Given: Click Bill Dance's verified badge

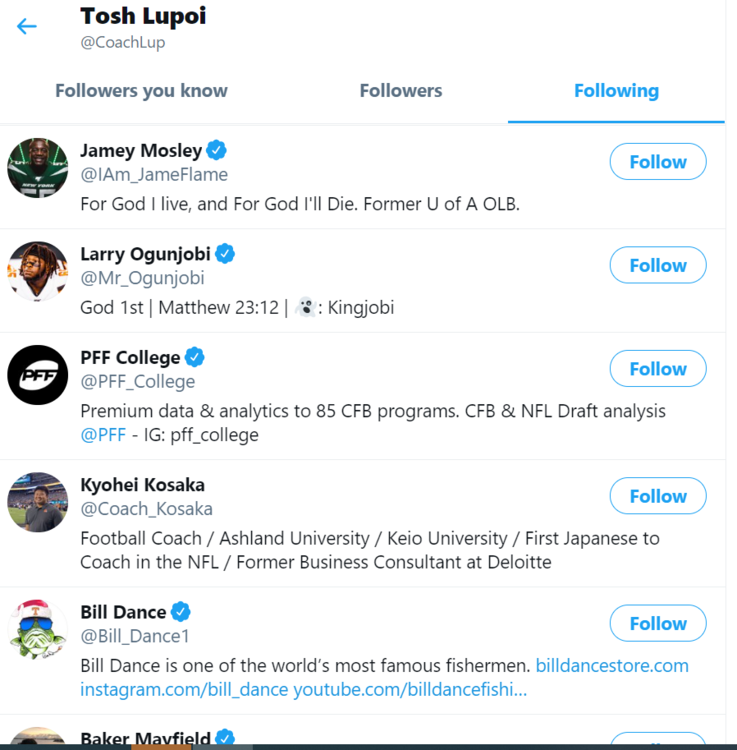Looking at the screenshot, I should [x=181, y=612].
